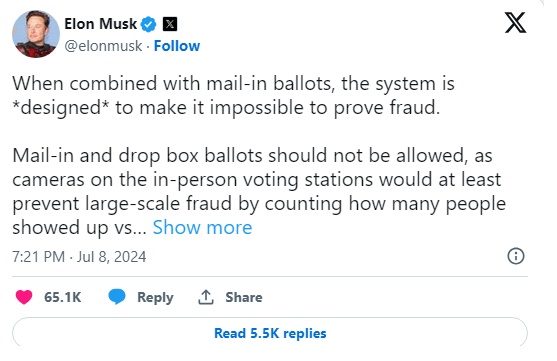
Task: Expand tweet with Show more
Action: point(202,227)
